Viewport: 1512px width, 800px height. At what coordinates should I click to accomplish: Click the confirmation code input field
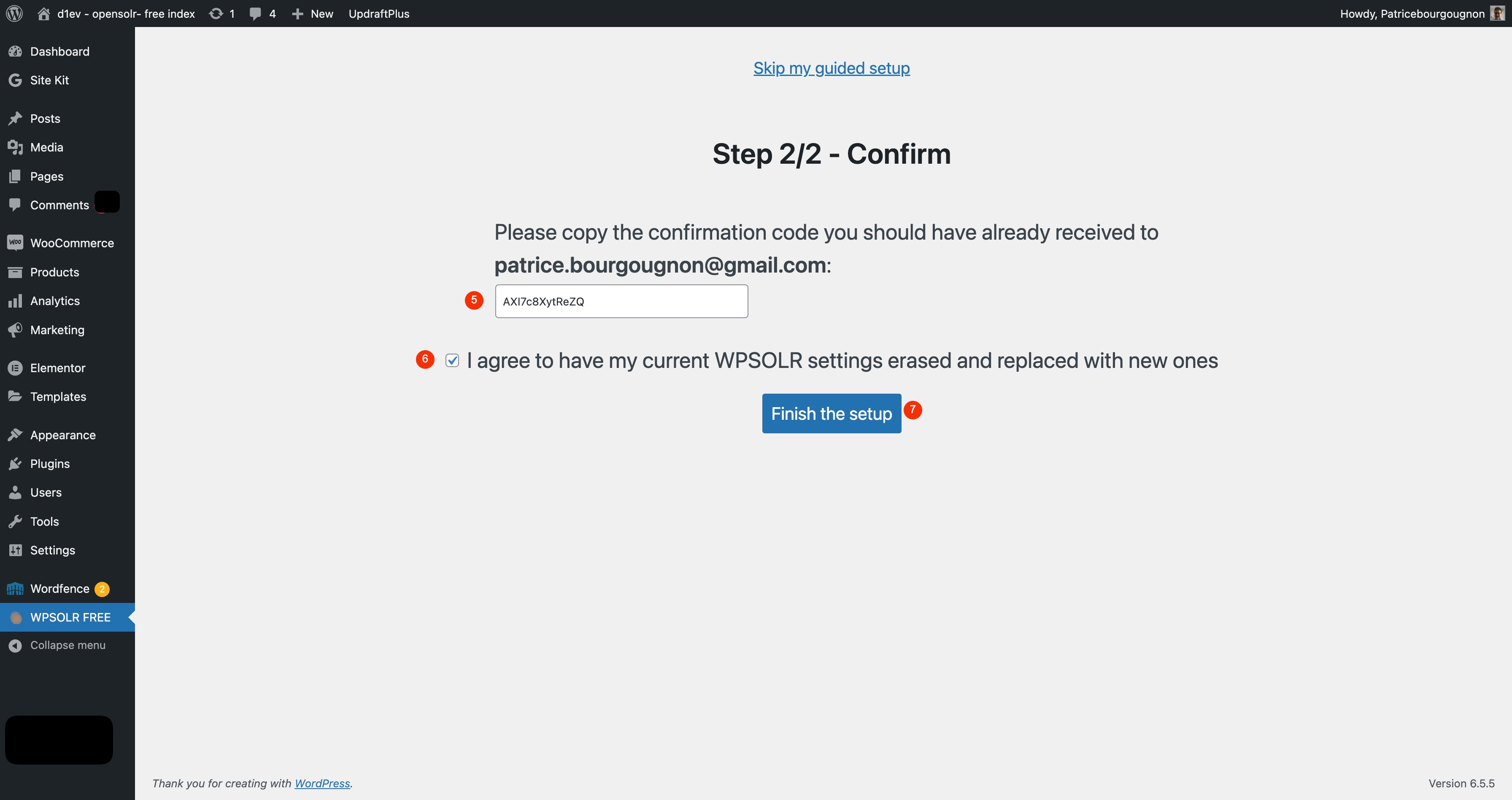pyautogui.click(x=621, y=302)
